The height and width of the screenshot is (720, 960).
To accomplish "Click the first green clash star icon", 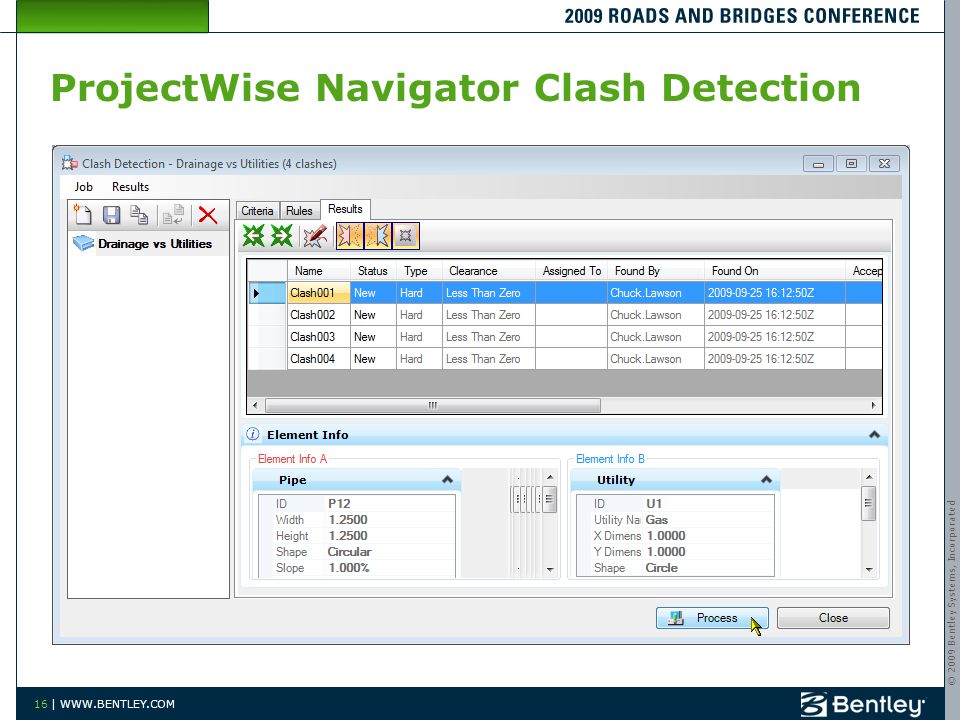I will coord(253,236).
